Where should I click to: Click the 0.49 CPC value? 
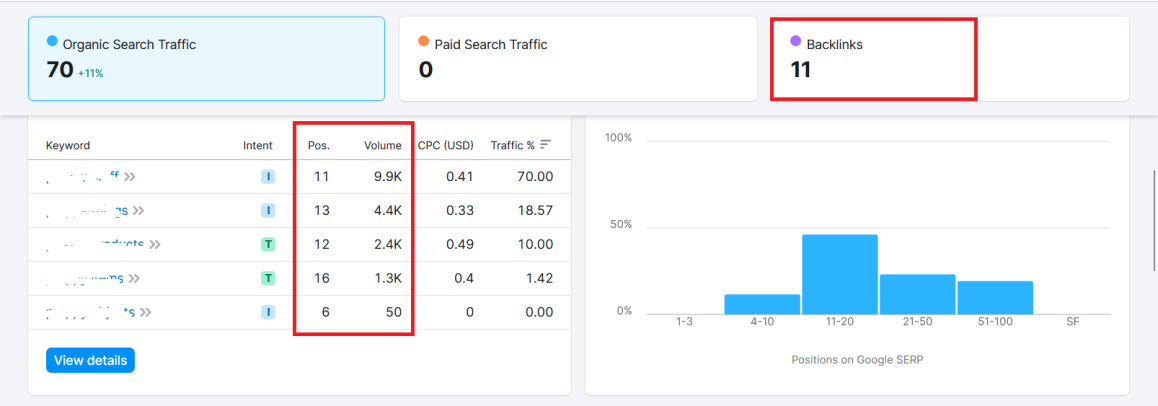[460, 244]
